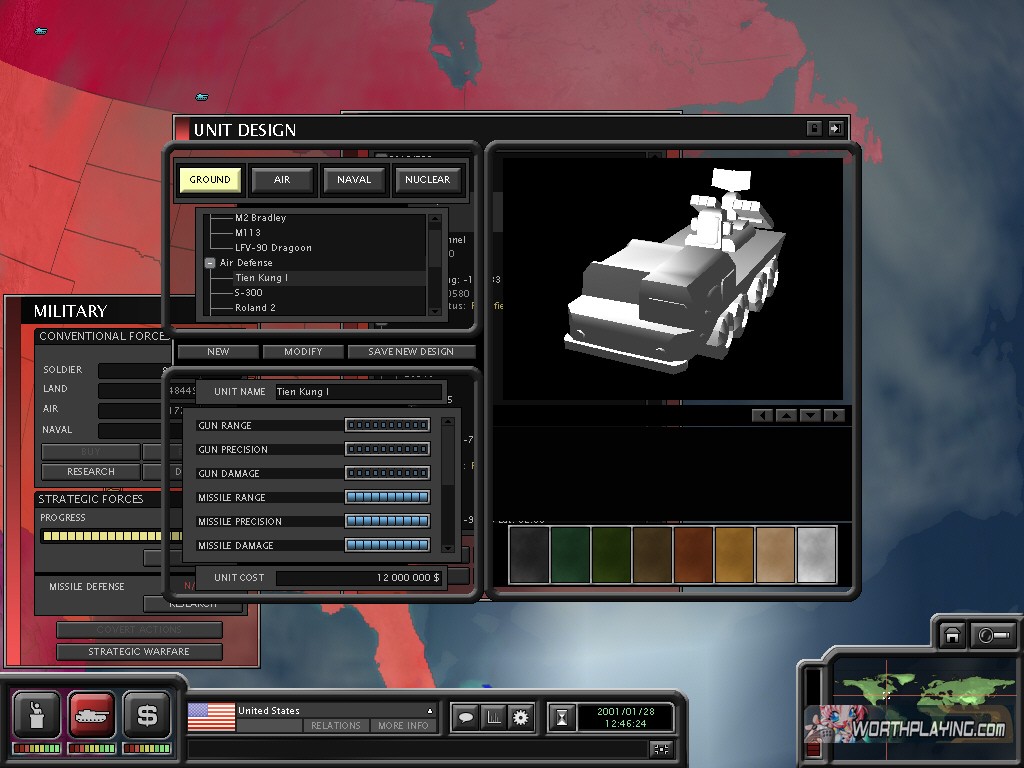1024x768 pixels.
Task: Open the Politics podium panel
Action: (x=36, y=715)
